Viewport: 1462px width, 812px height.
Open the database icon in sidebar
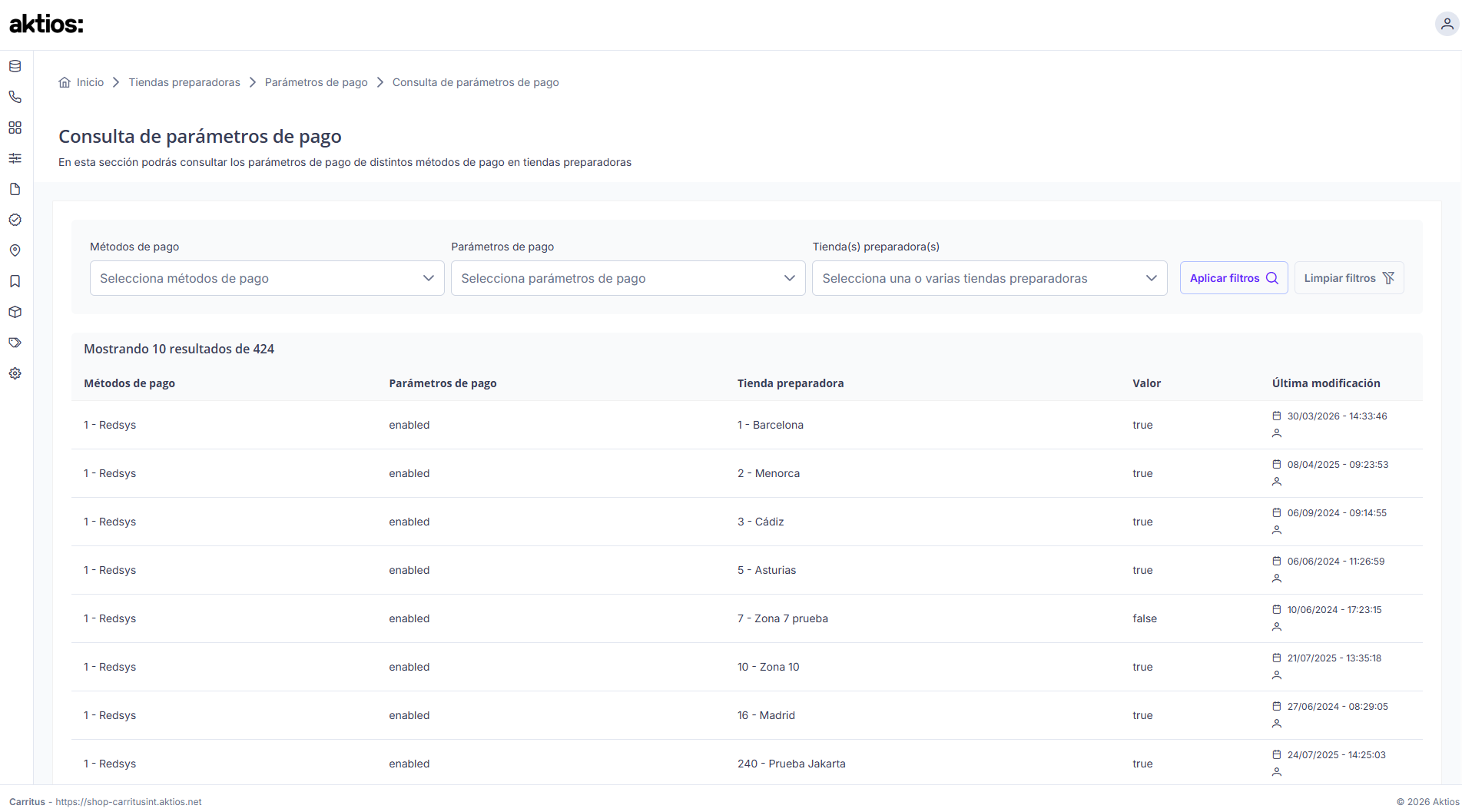[15, 66]
